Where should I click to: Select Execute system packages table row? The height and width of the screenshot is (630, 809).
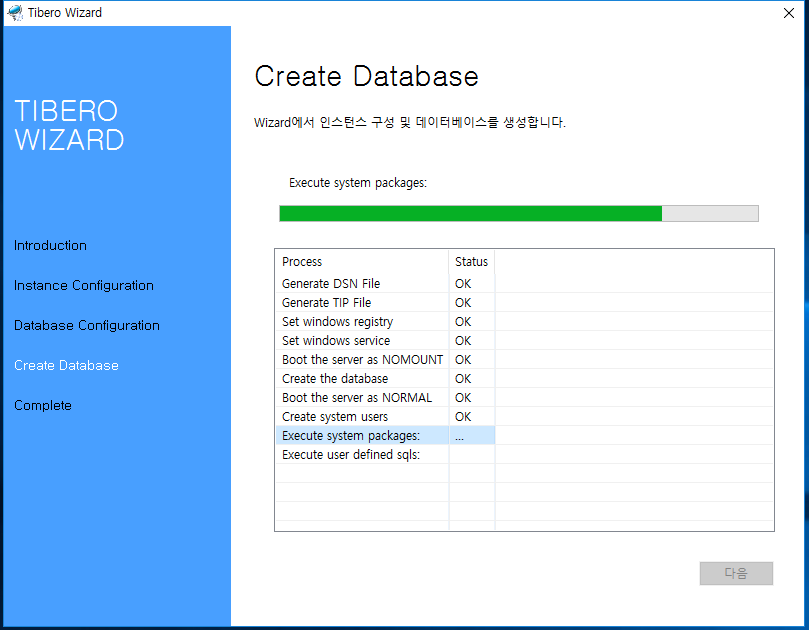coord(524,435)
